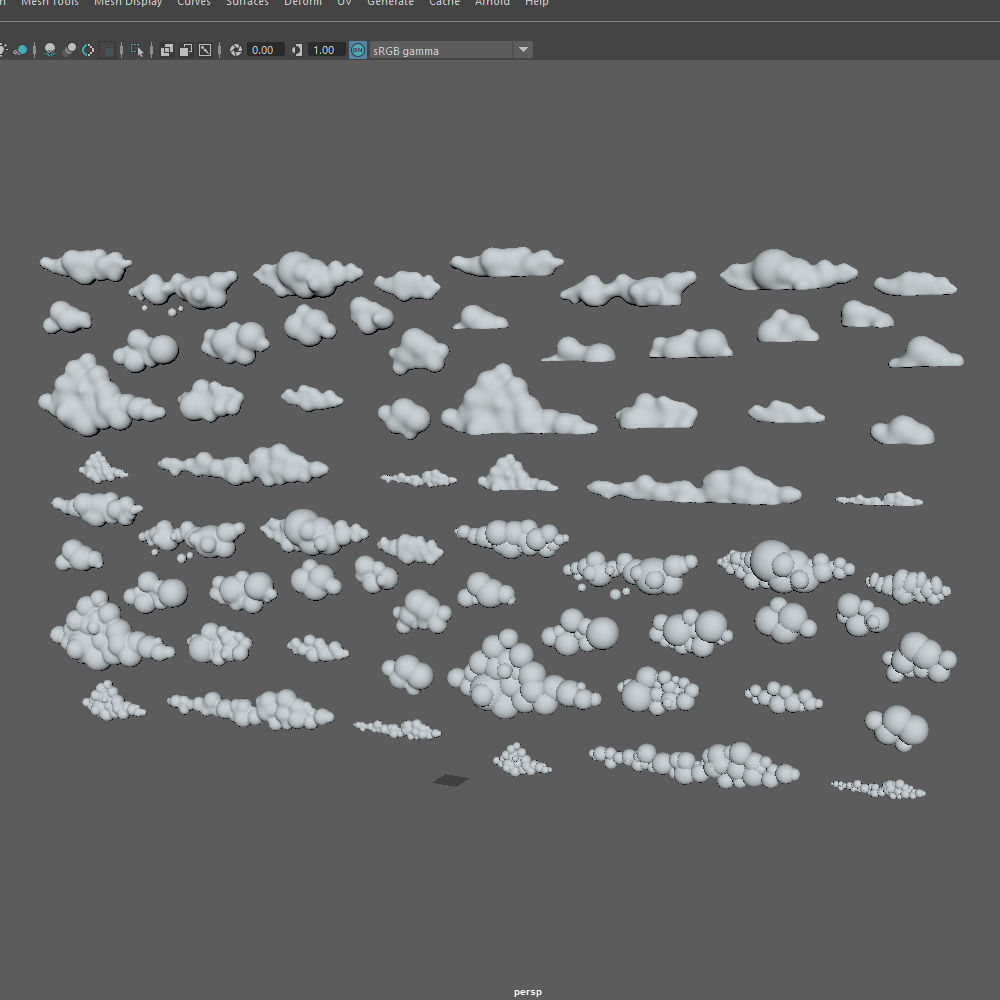Click the gamma value field 1.00
The height and width of the screenshot is (1000, 1000).
(x=326, y=50)
